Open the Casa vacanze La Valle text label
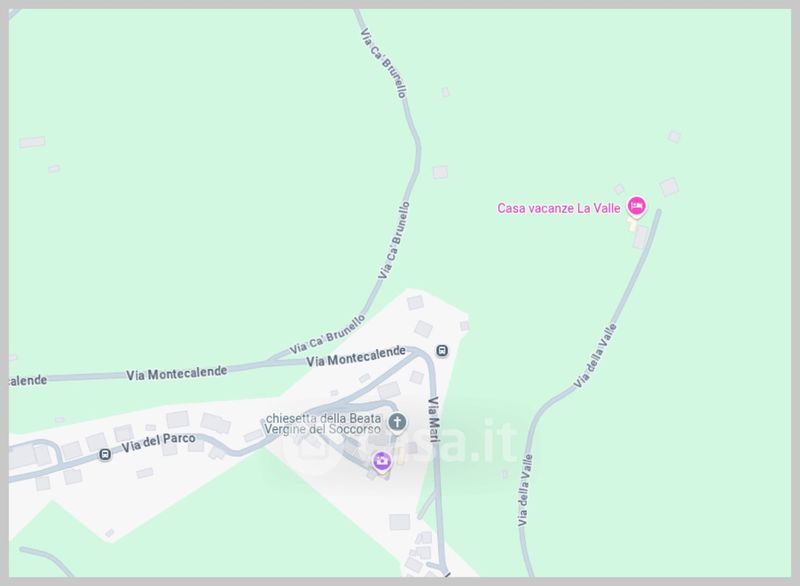 559,208
